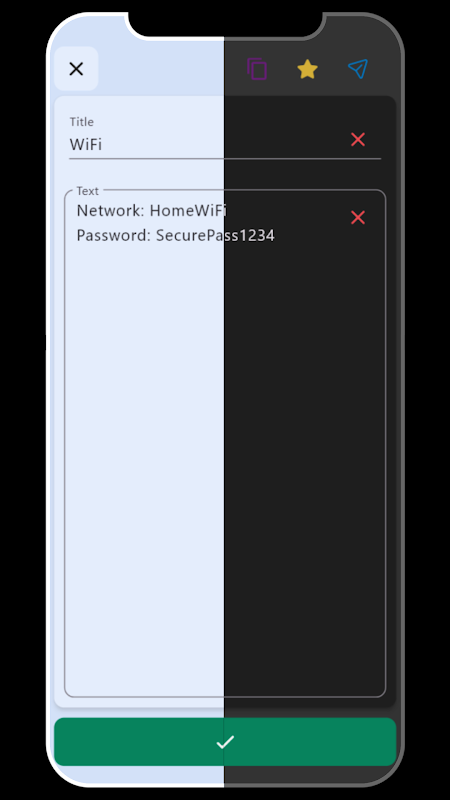Click the "Text" field label
Viewport: 450px width, 800px height.
pyautogui.click(x=87, y=191)
